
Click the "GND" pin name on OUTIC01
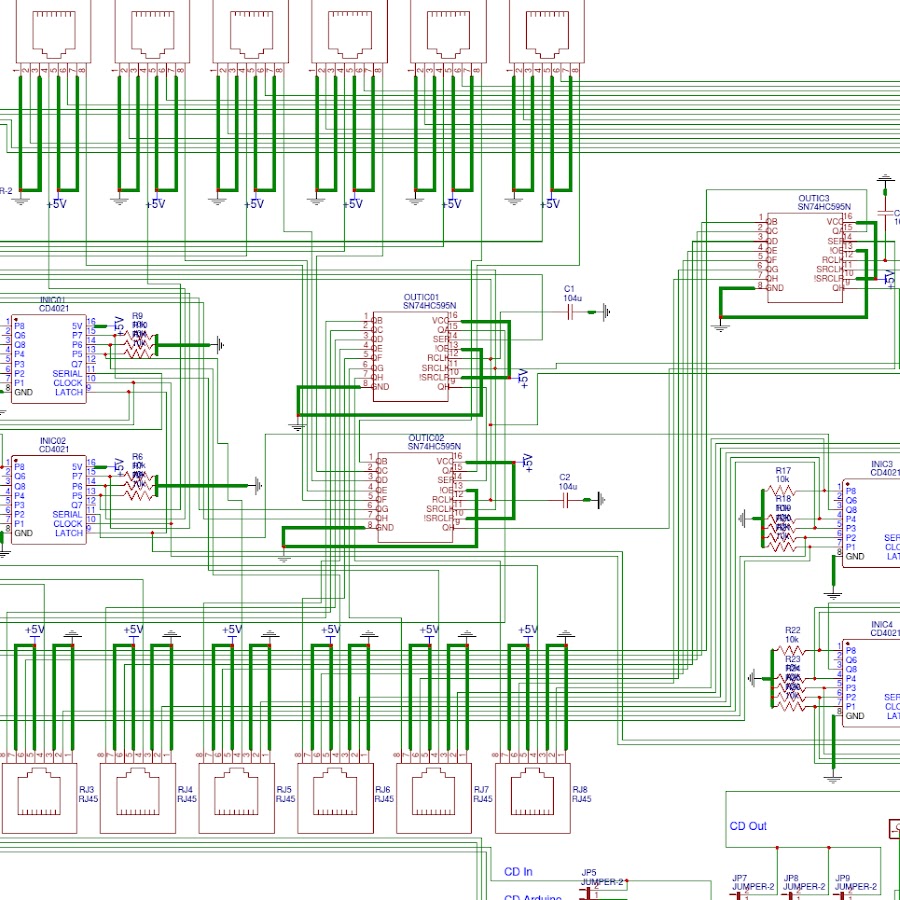[x=381, y=387]
